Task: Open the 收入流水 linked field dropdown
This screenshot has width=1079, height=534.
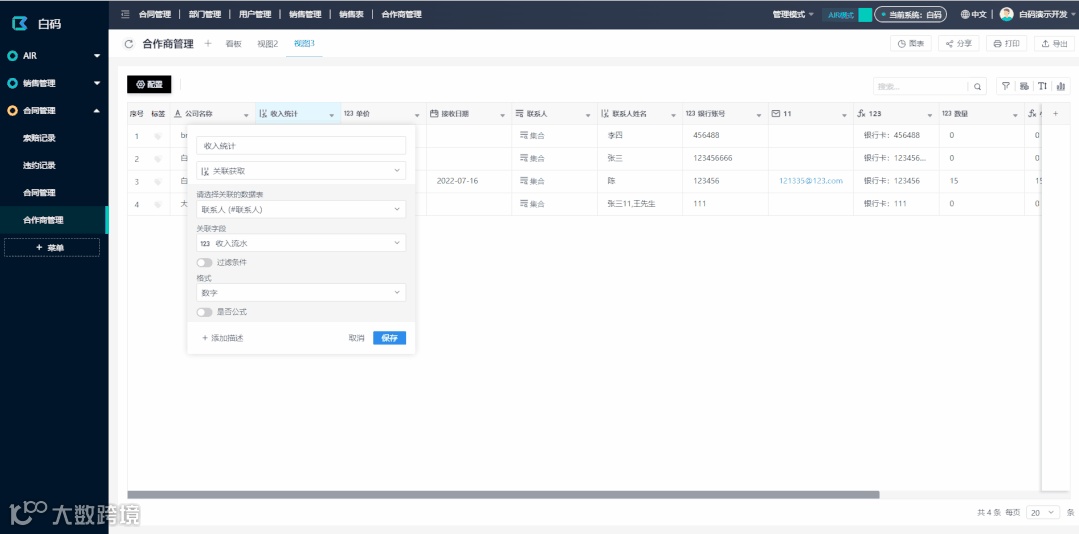Action: click(301, 243)
